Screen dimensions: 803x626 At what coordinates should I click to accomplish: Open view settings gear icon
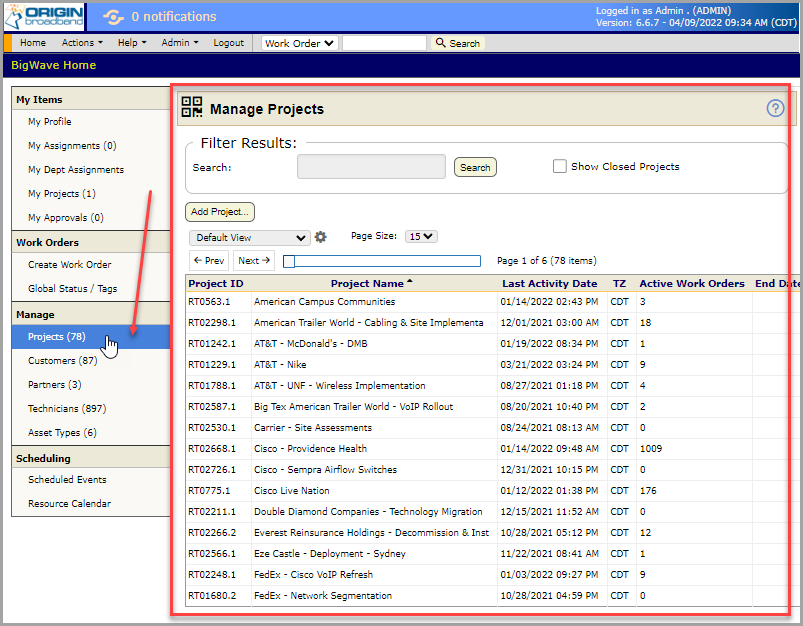pyautogui.click(x=321, y=237)
